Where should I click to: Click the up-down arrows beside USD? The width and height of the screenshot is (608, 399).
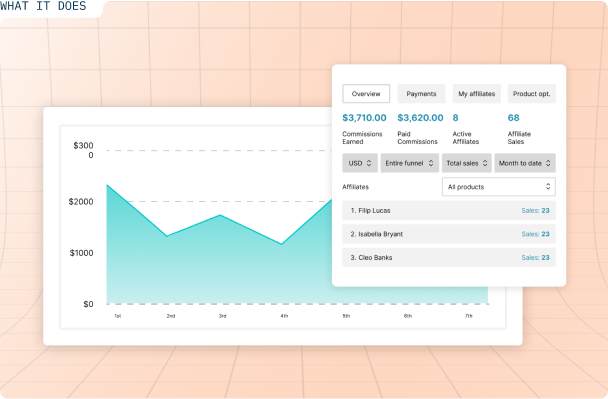click(x=369, y=163)
